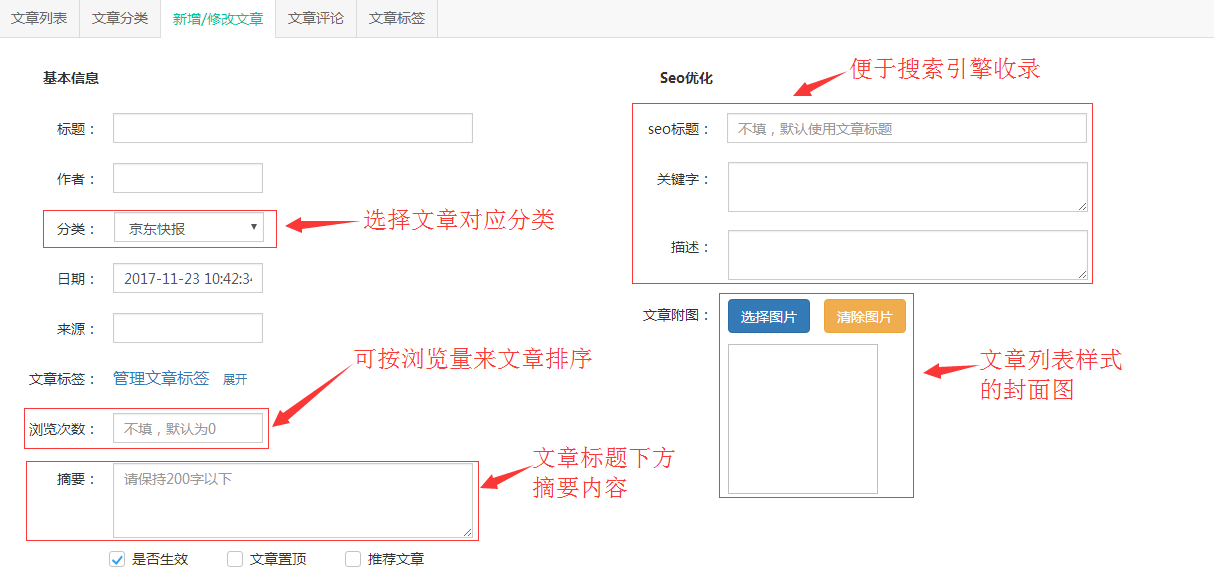Enable the 文章置顶 checkbox
This screenshot has width=1214, height=577.
pos(235,559)
